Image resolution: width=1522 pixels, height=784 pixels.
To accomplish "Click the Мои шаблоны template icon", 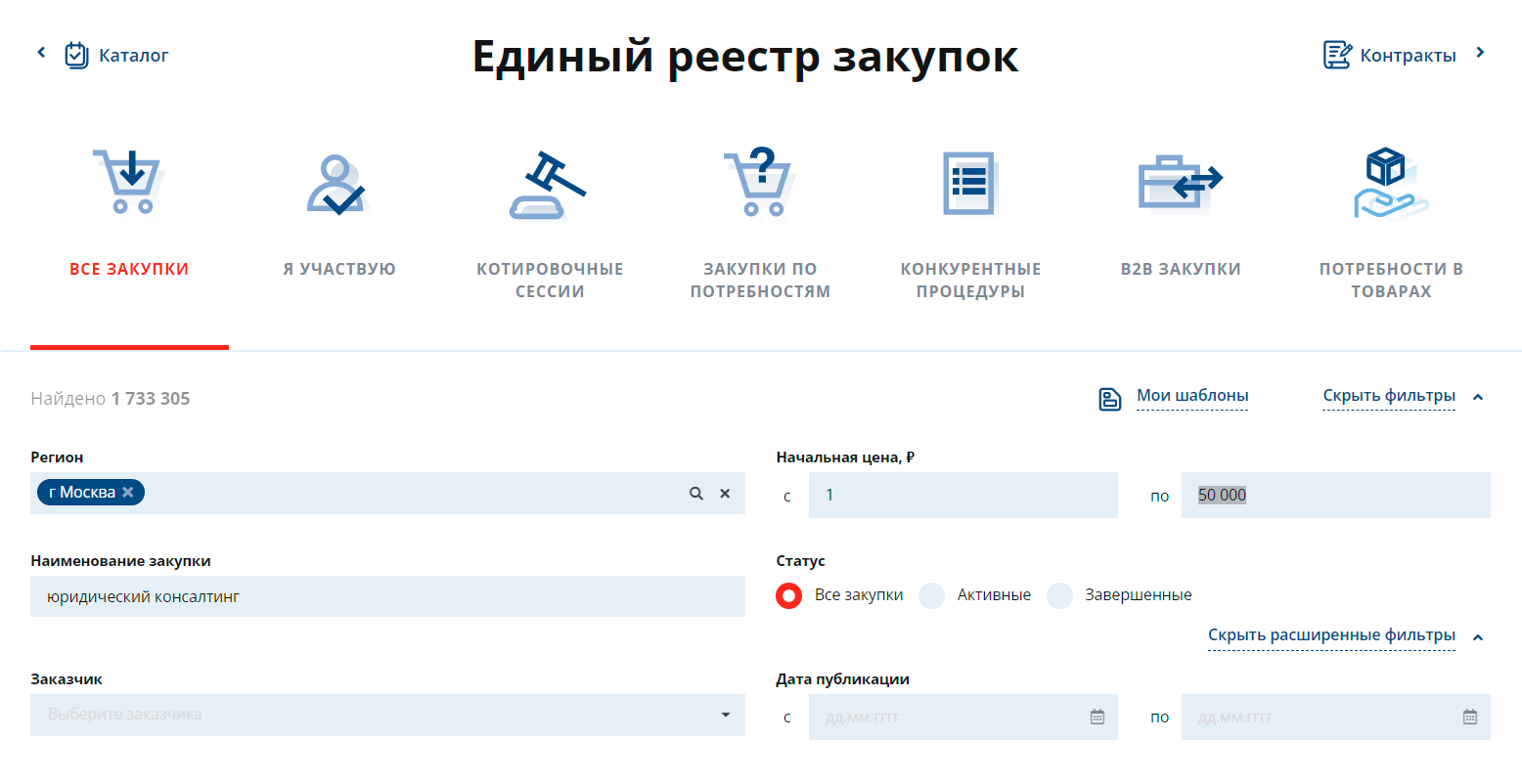I will coord(1110,399).
